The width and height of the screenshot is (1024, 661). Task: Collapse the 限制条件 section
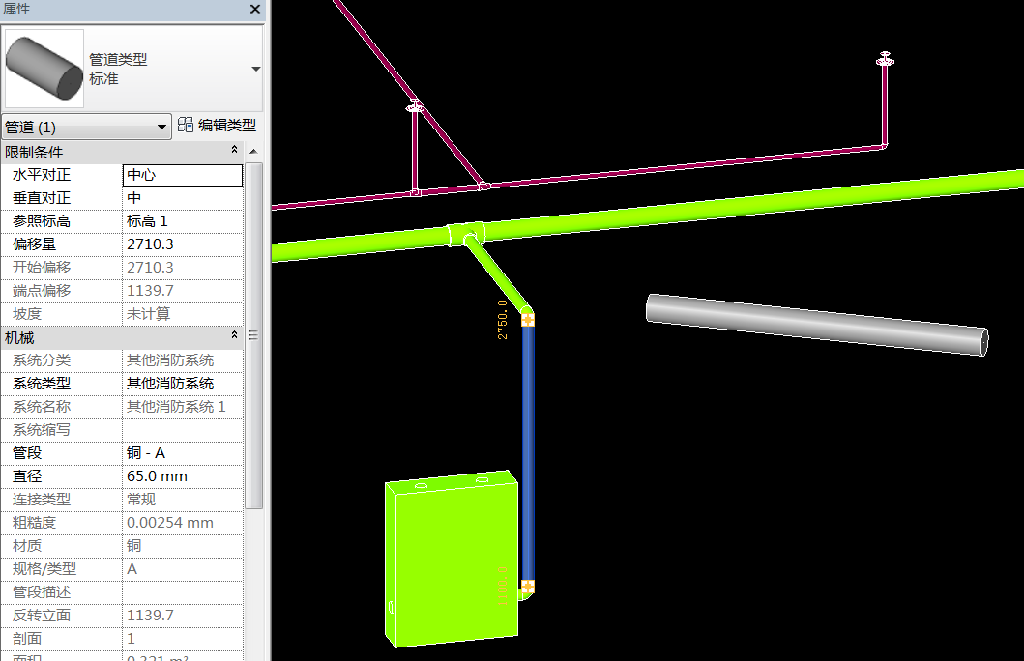(235, 151)
